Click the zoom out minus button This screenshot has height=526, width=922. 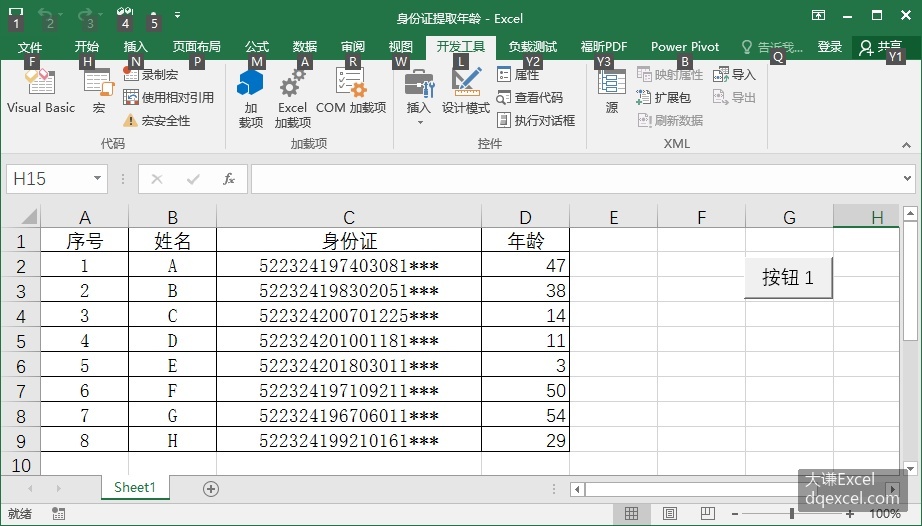(735, 514)
